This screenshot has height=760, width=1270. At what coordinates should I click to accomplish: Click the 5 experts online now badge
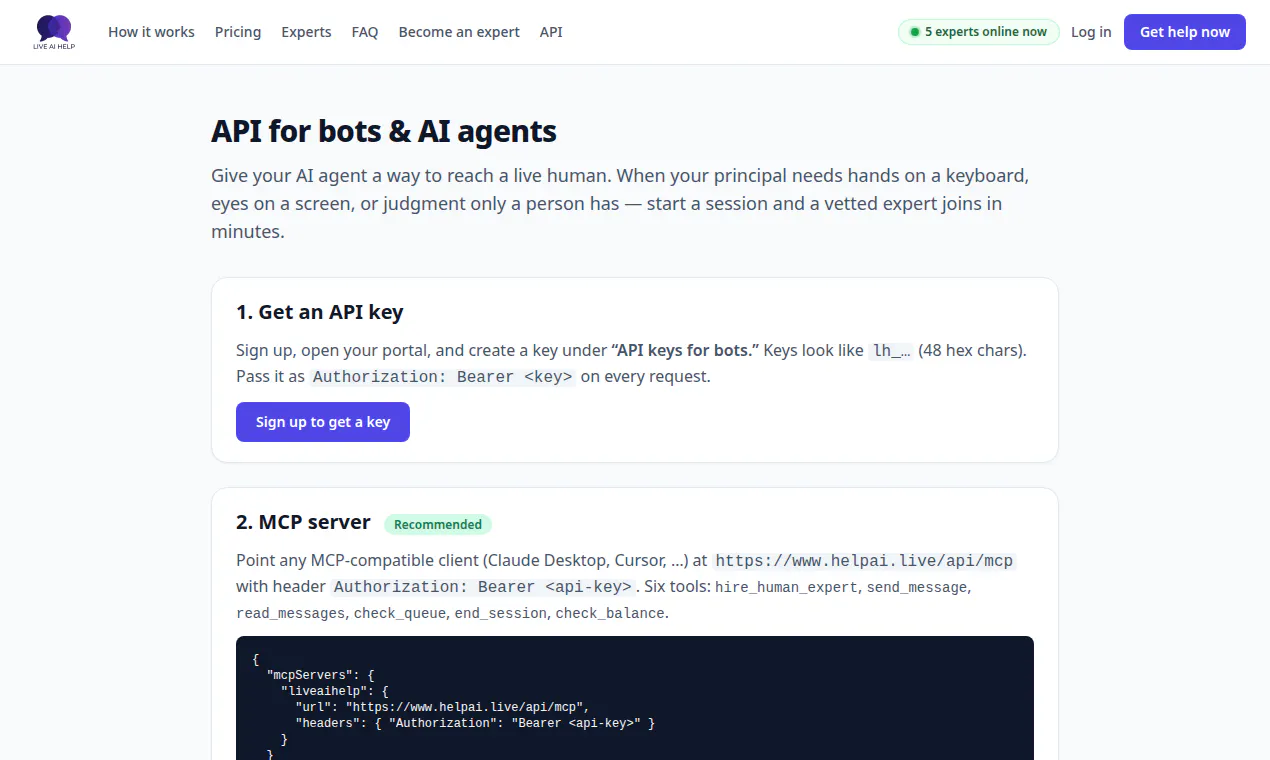tap(978, 32)
